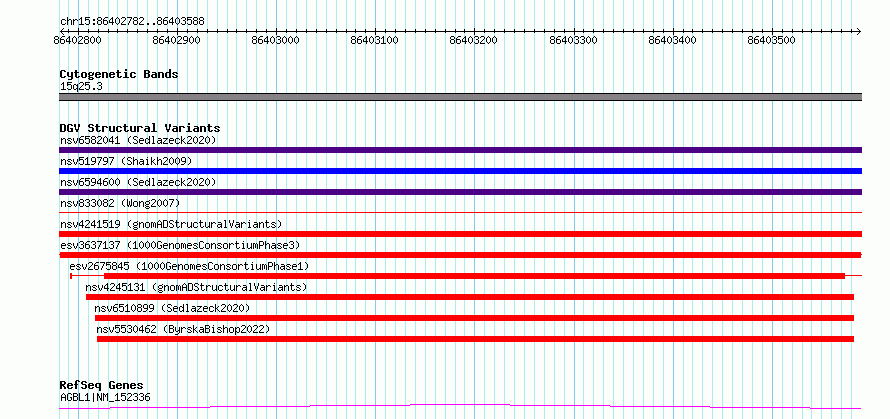Select the nsv5530462 (ByrskaBishop2022) variant bar
The image size is (890, 419).
point(476,339)
